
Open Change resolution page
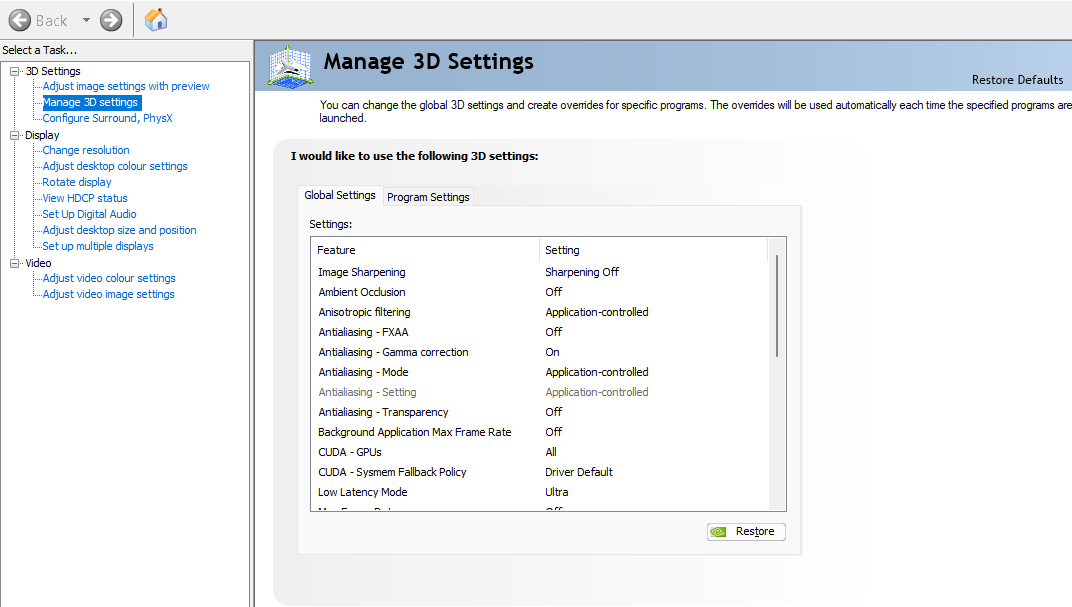click(86, 150)
